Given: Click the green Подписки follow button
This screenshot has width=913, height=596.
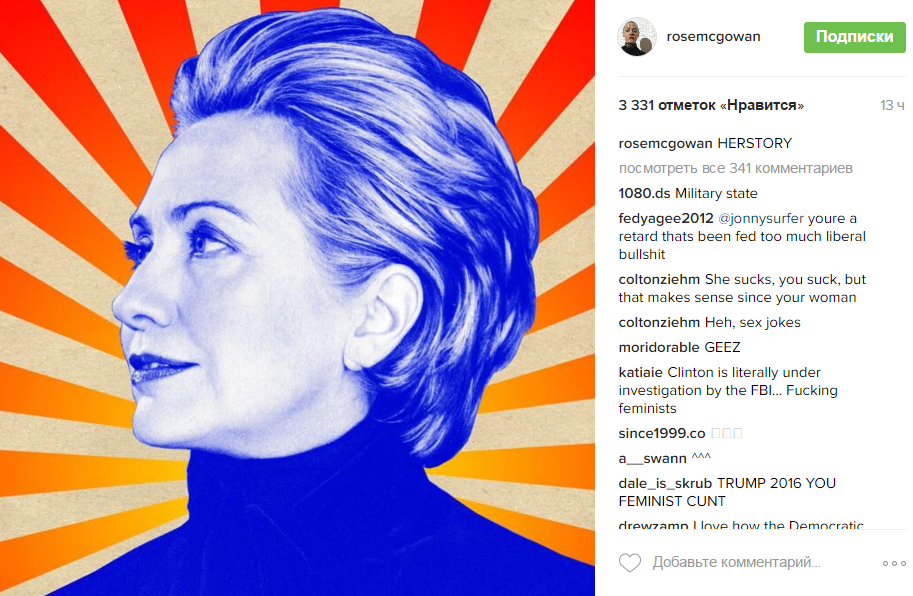Looking at the screenshot, I should point(854,37).
